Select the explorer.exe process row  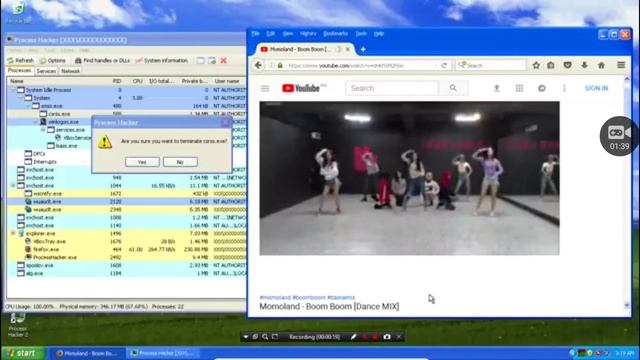tap(127, 233)
